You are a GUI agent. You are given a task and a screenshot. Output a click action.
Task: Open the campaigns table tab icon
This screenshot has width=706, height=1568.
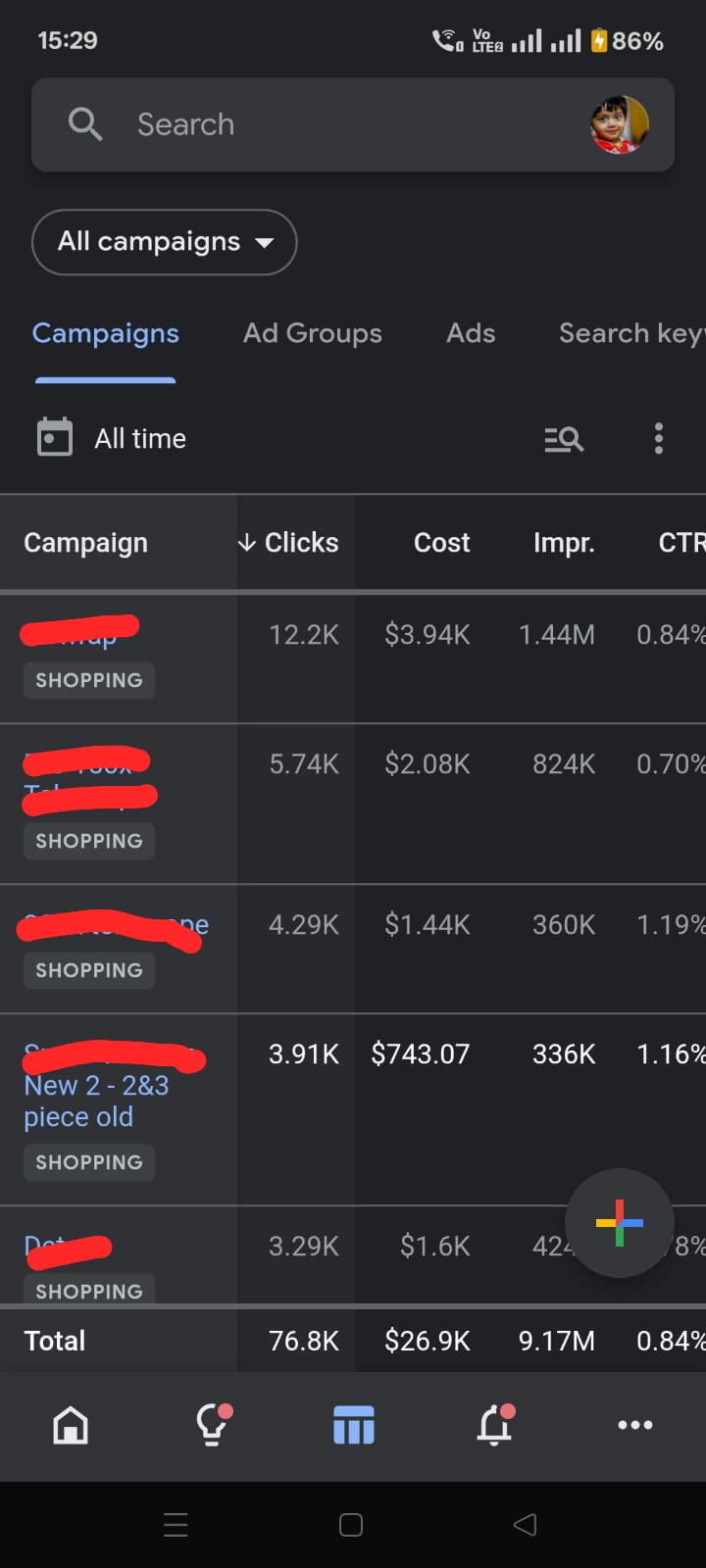coord(353,1425)
